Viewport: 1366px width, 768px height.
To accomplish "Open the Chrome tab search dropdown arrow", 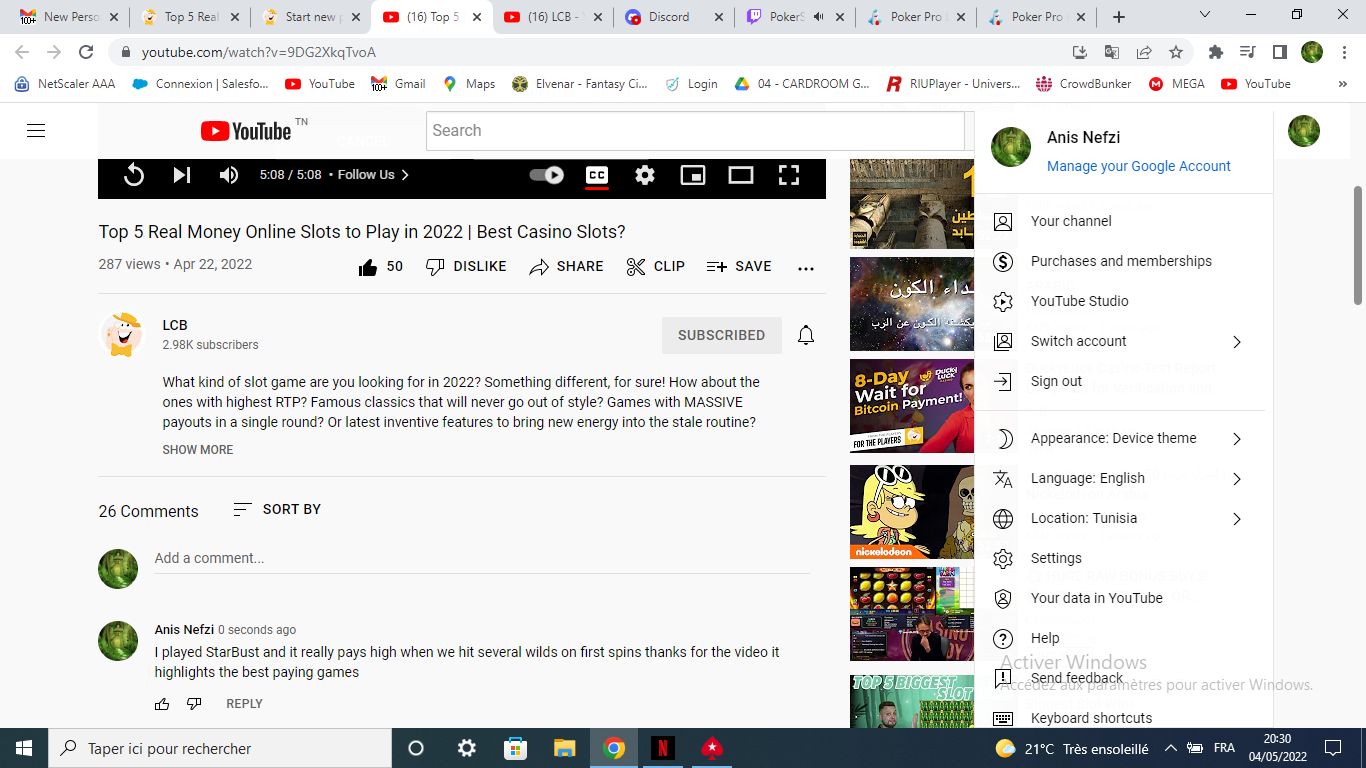I will 1205,15.
